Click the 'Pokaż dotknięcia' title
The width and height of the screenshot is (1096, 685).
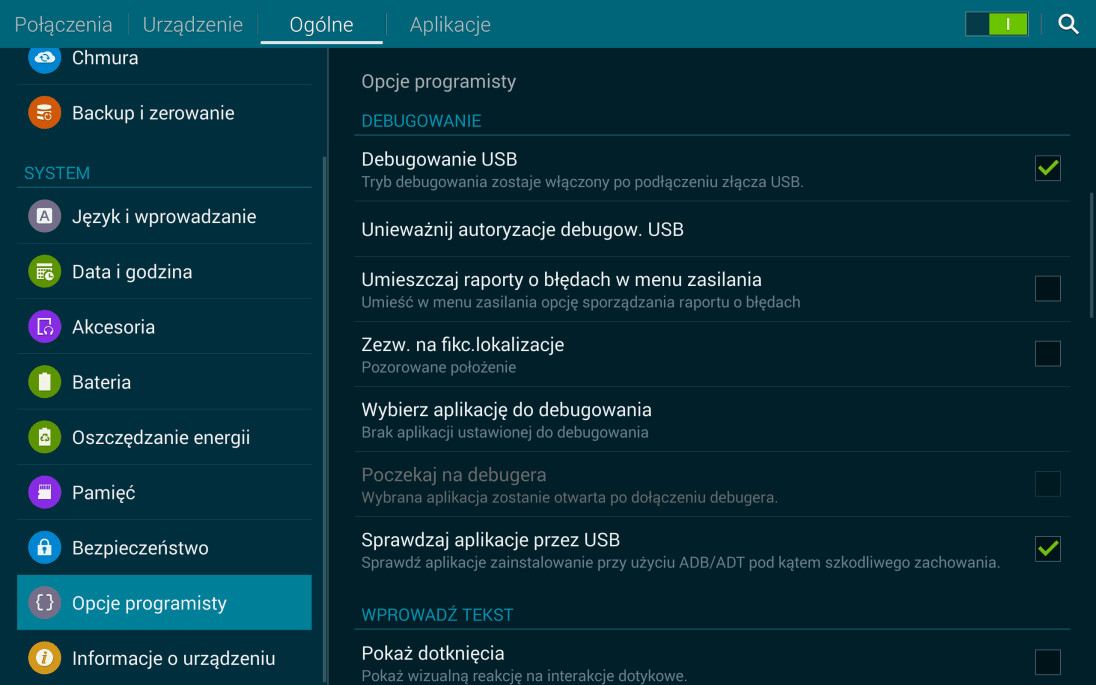point(433,654)
